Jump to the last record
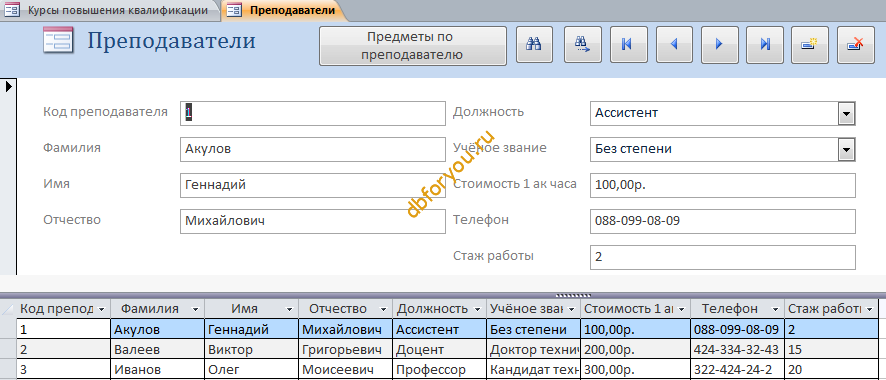Image resolution: width=886 pixels, height=380 pixels. click(x=765, y=44)
